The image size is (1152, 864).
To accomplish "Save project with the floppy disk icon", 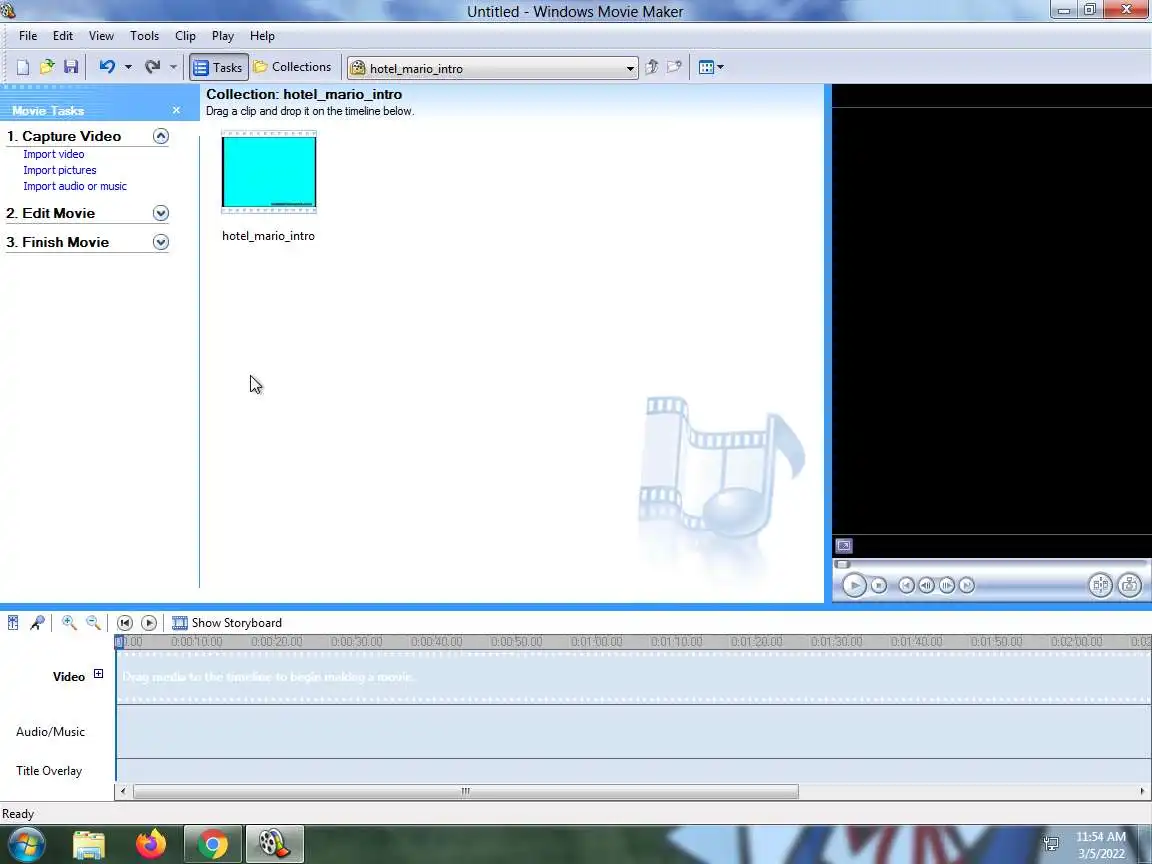I will (x=71, y=68).
